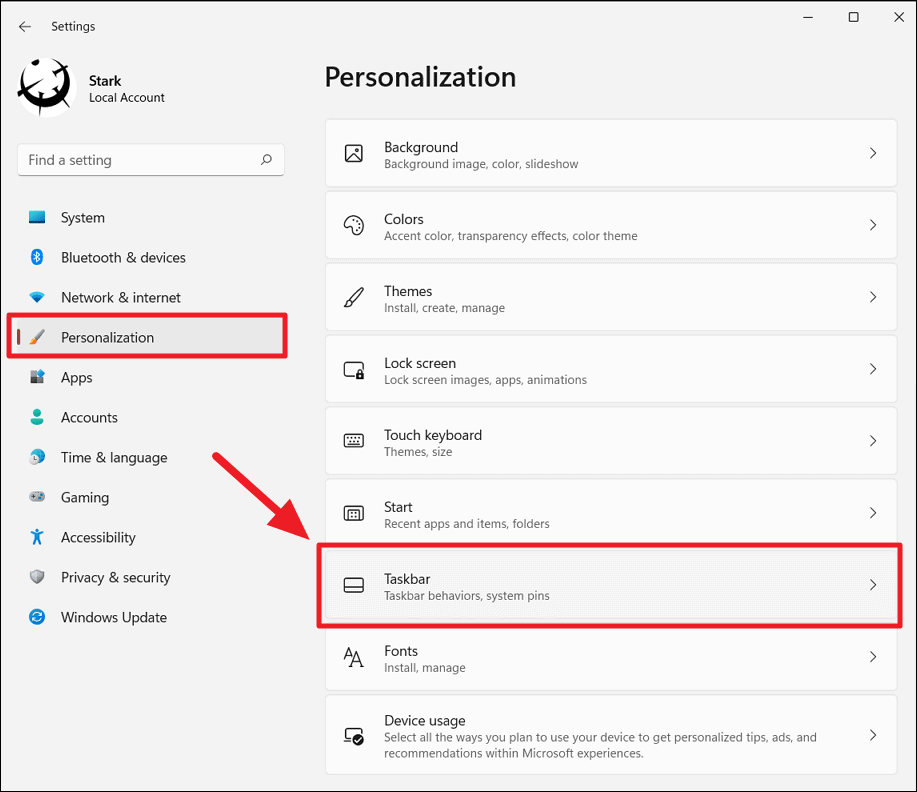Image resolution: width=917 pixels, height=792 pixels.
Task: Click 'Taskbar behaviors, system pins' description
Action: point(467,596)
